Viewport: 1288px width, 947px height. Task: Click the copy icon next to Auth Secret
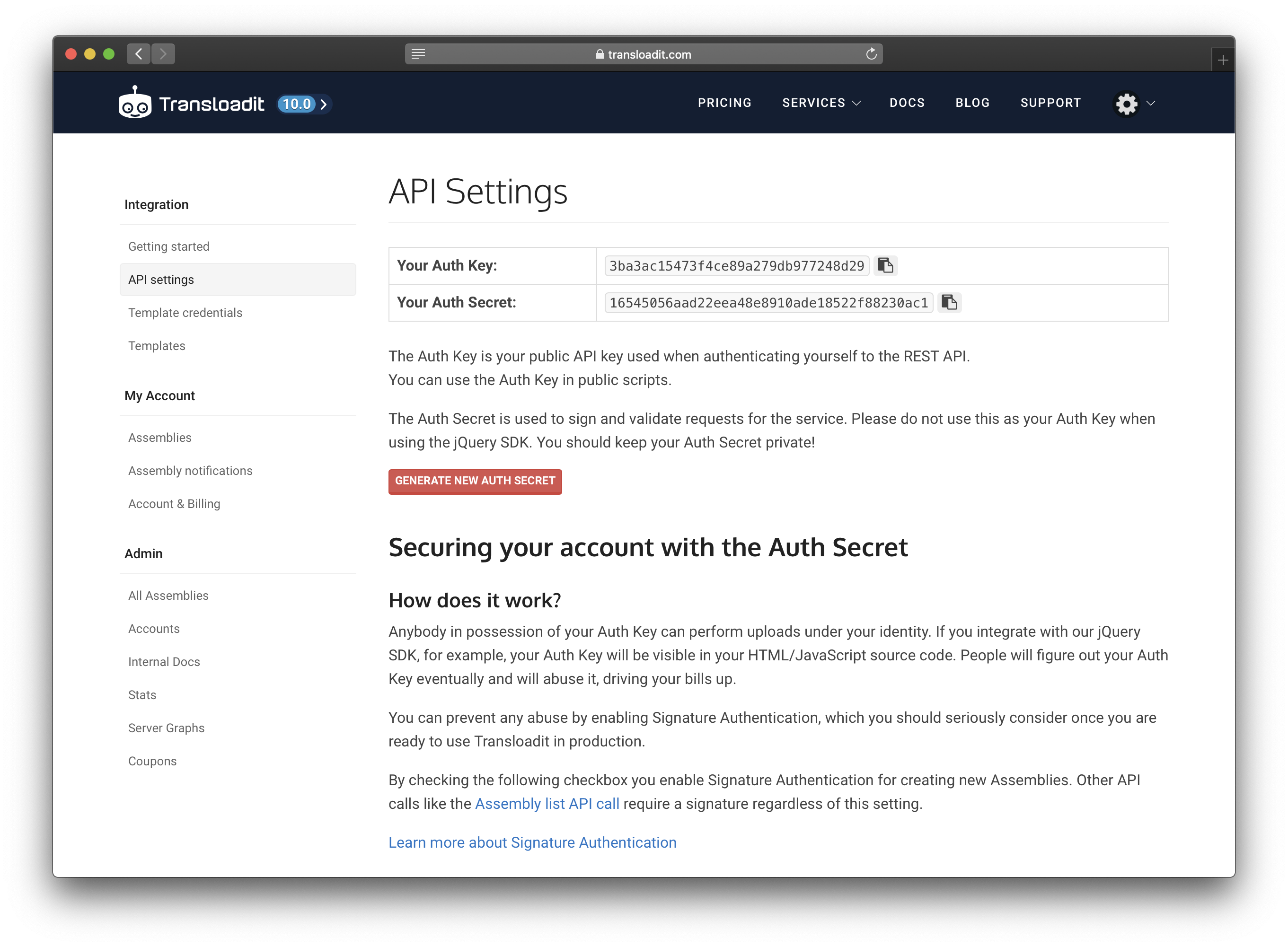(x=950, y=302)
